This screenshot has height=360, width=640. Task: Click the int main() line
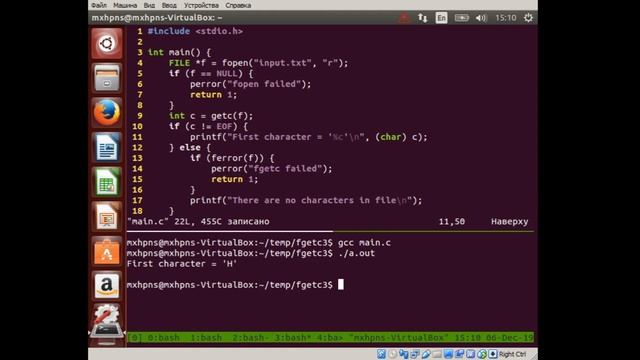pos(179,52)
